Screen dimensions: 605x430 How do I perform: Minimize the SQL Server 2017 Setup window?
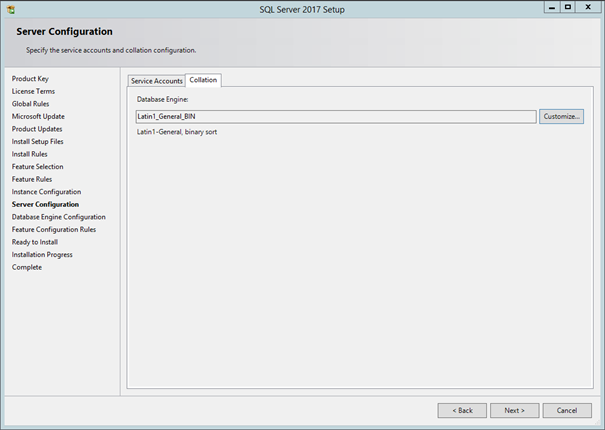pyautogui.click(x=552, y=7)
